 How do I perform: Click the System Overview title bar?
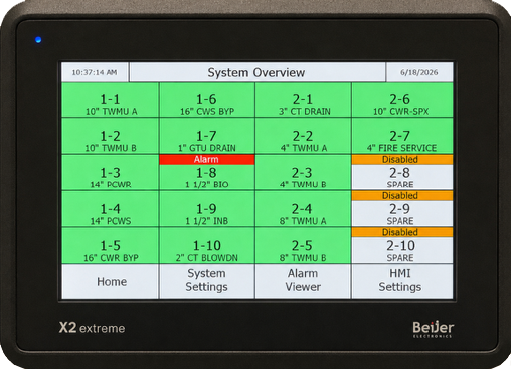click(257, 72)
